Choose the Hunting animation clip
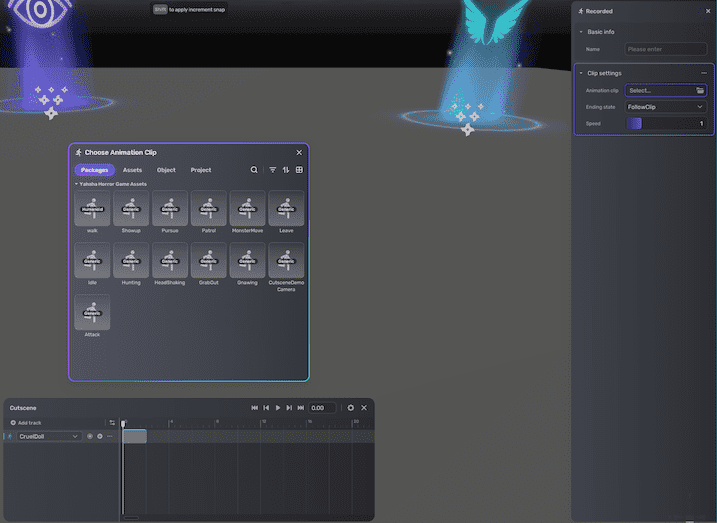The image size is (717, 523). 131,261
